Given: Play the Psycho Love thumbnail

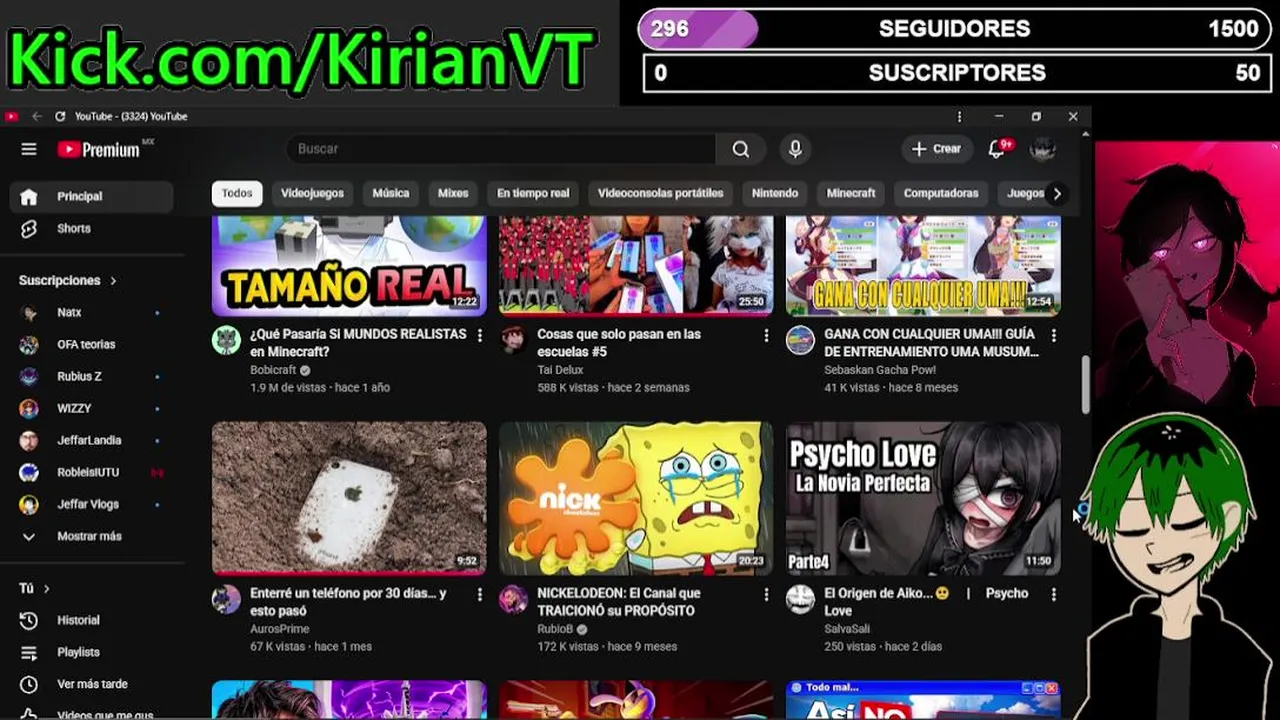Looking at the screenshot, I should coord(923,498).
